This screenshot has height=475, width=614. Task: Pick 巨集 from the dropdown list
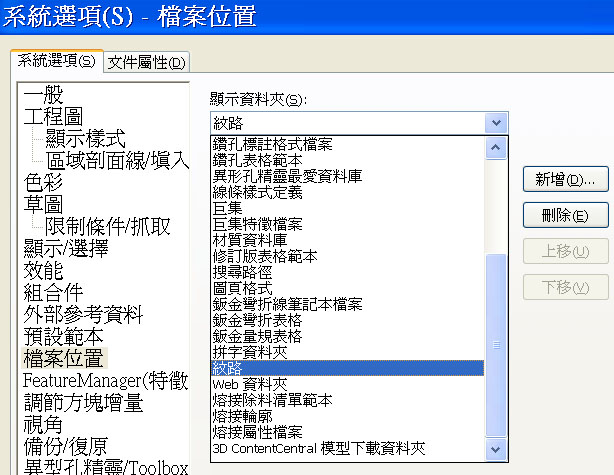pyautogui.click(x=347, y=208)
